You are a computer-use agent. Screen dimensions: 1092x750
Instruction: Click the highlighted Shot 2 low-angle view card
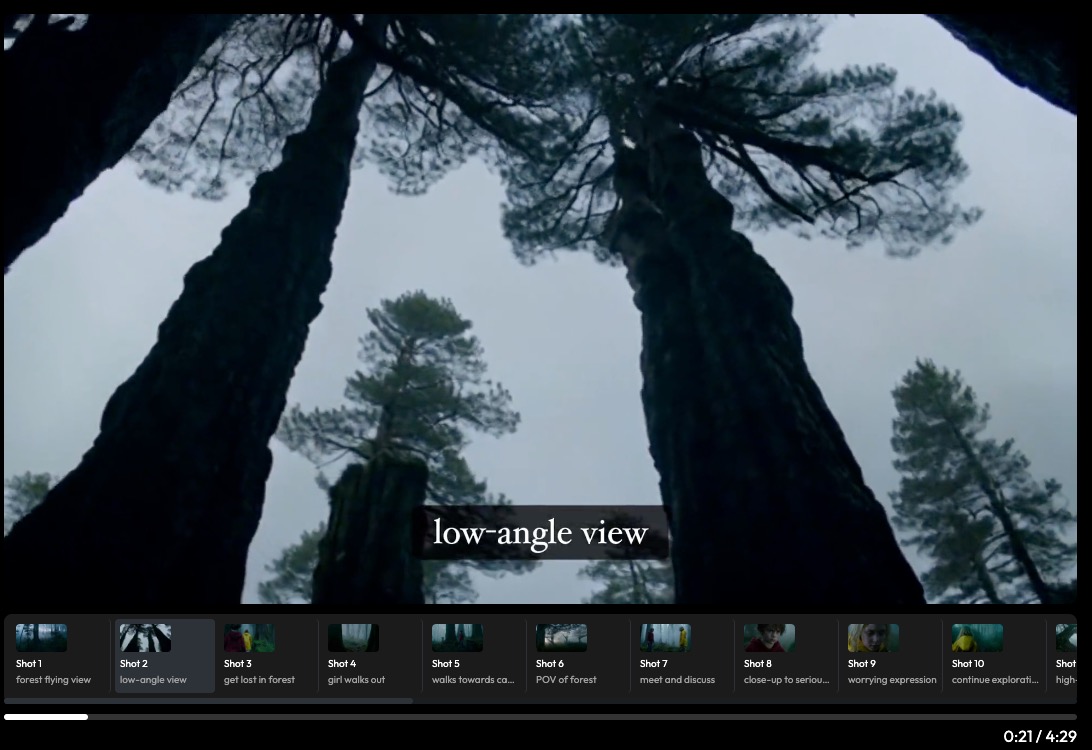coord(164,656)
